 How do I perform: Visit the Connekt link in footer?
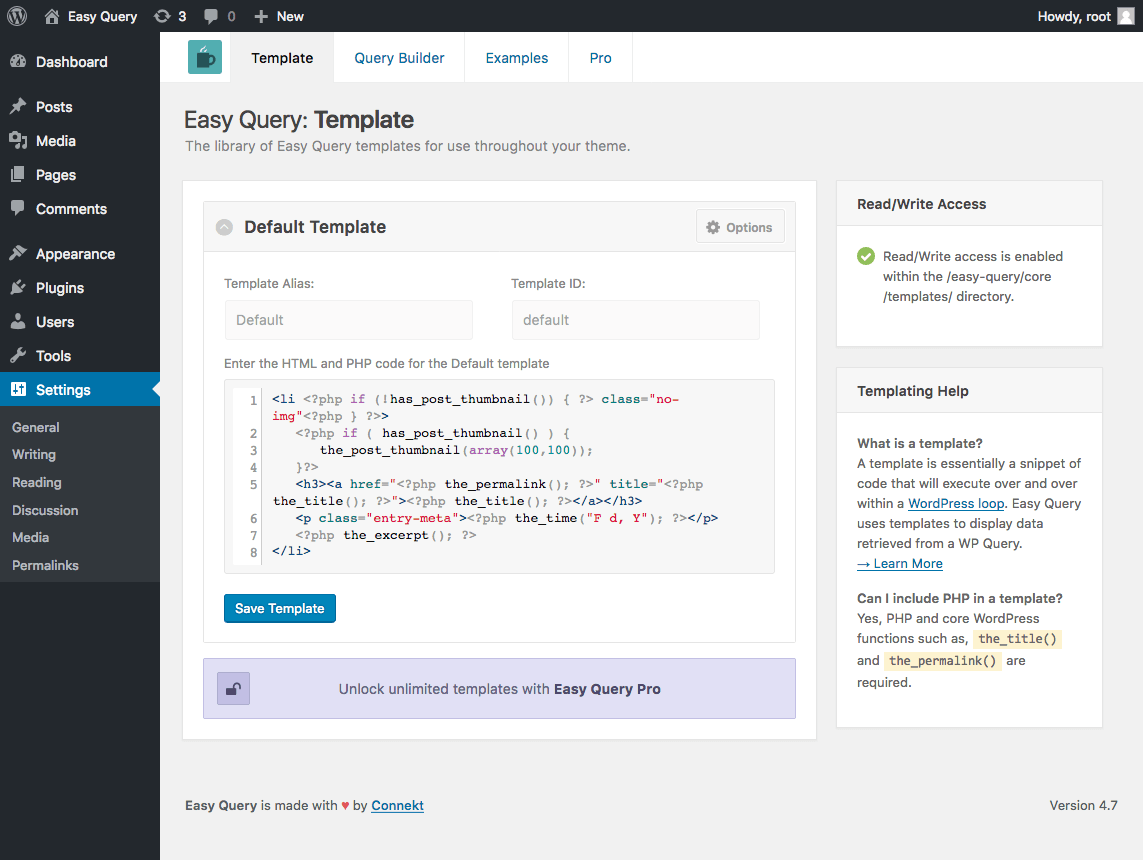pos(397,805)
